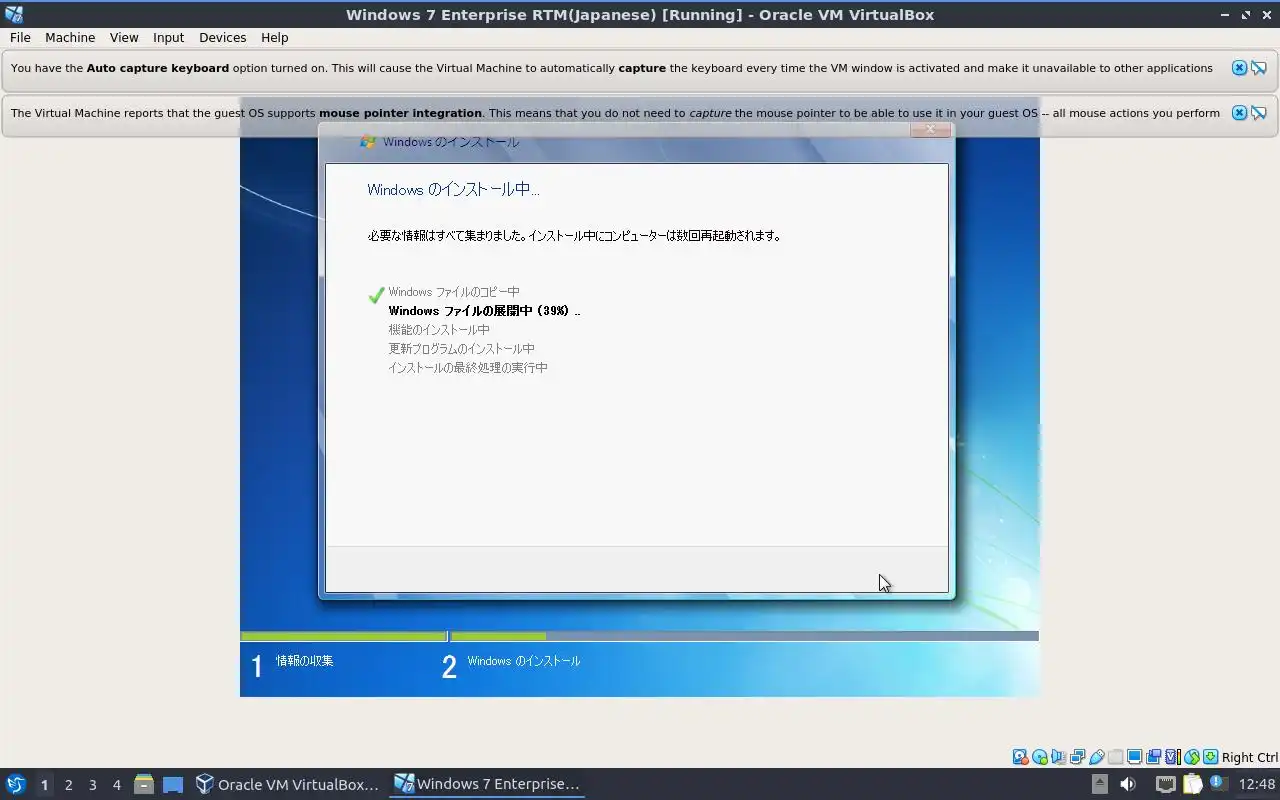
Task: Switch to workspace 2
Action: [68, 785]
